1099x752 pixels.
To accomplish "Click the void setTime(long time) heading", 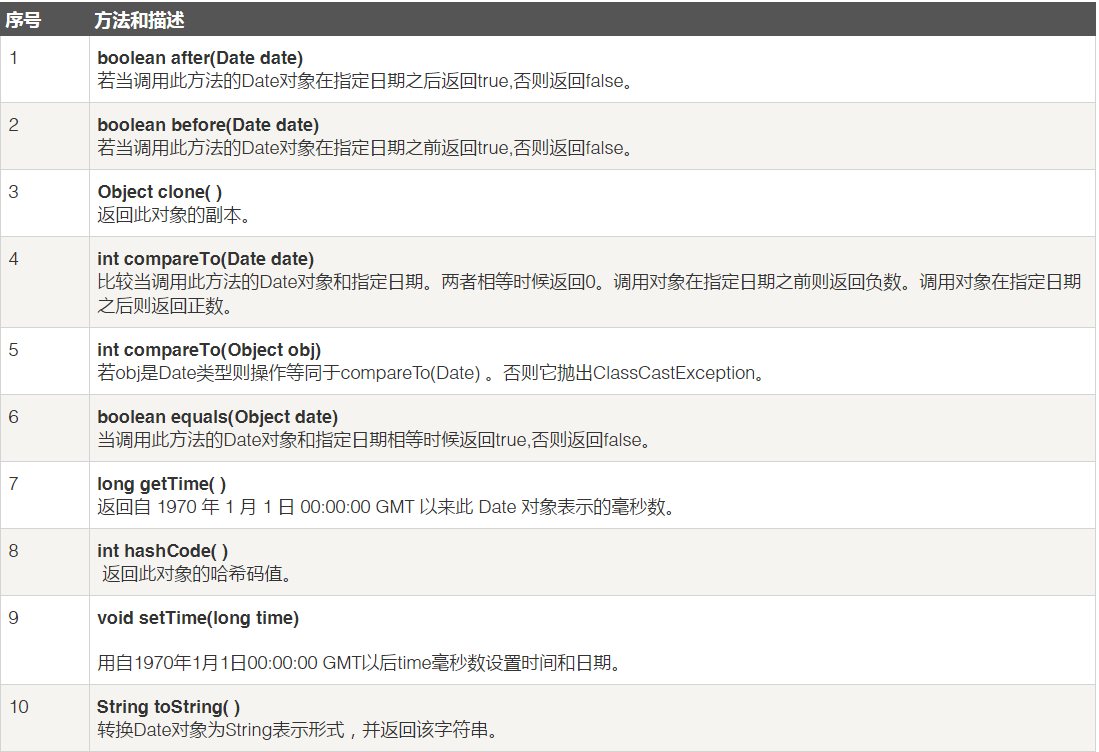I will pos(198,618).
